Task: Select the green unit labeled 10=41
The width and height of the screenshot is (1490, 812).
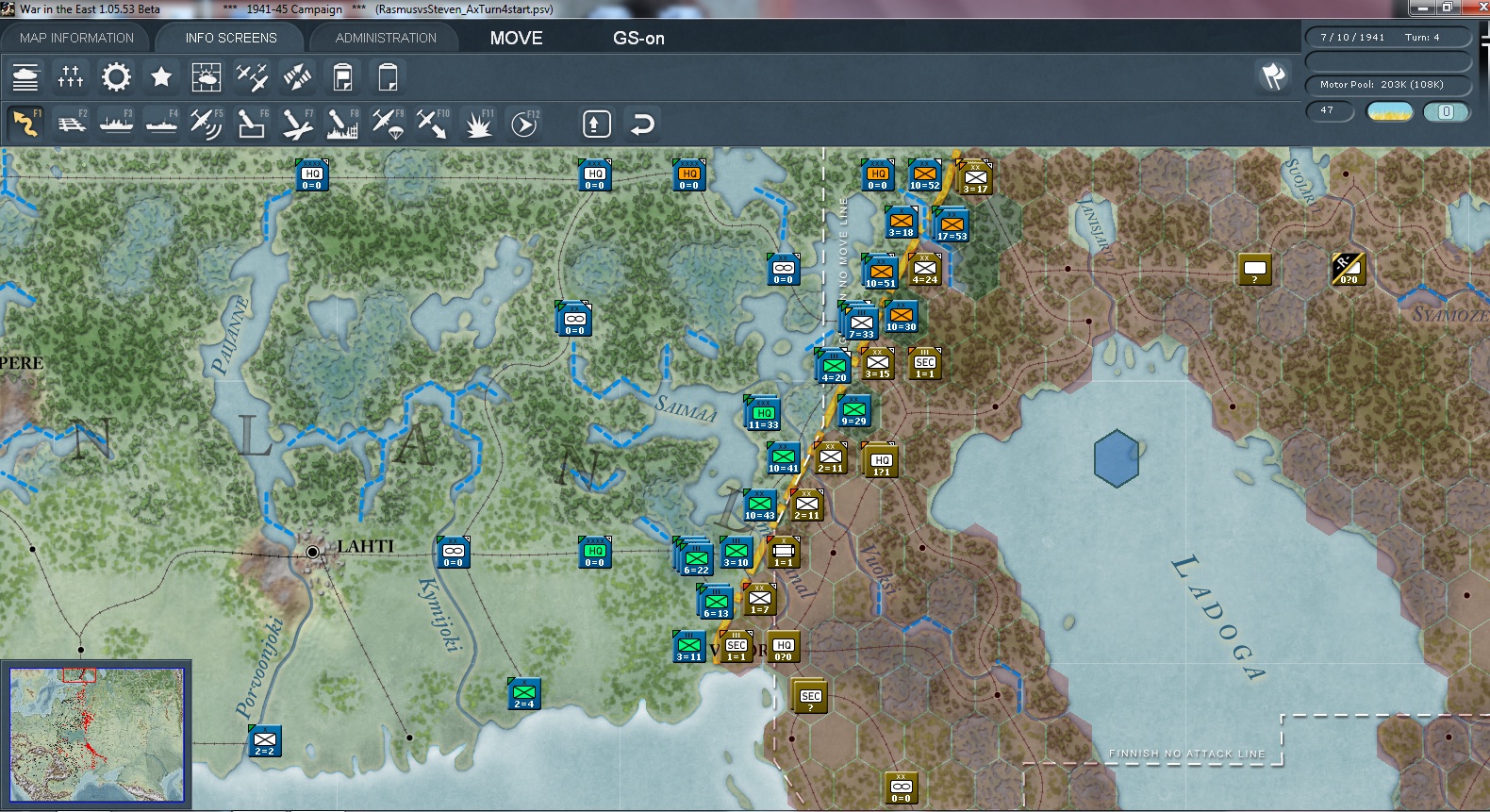Action: pos(783,458)
